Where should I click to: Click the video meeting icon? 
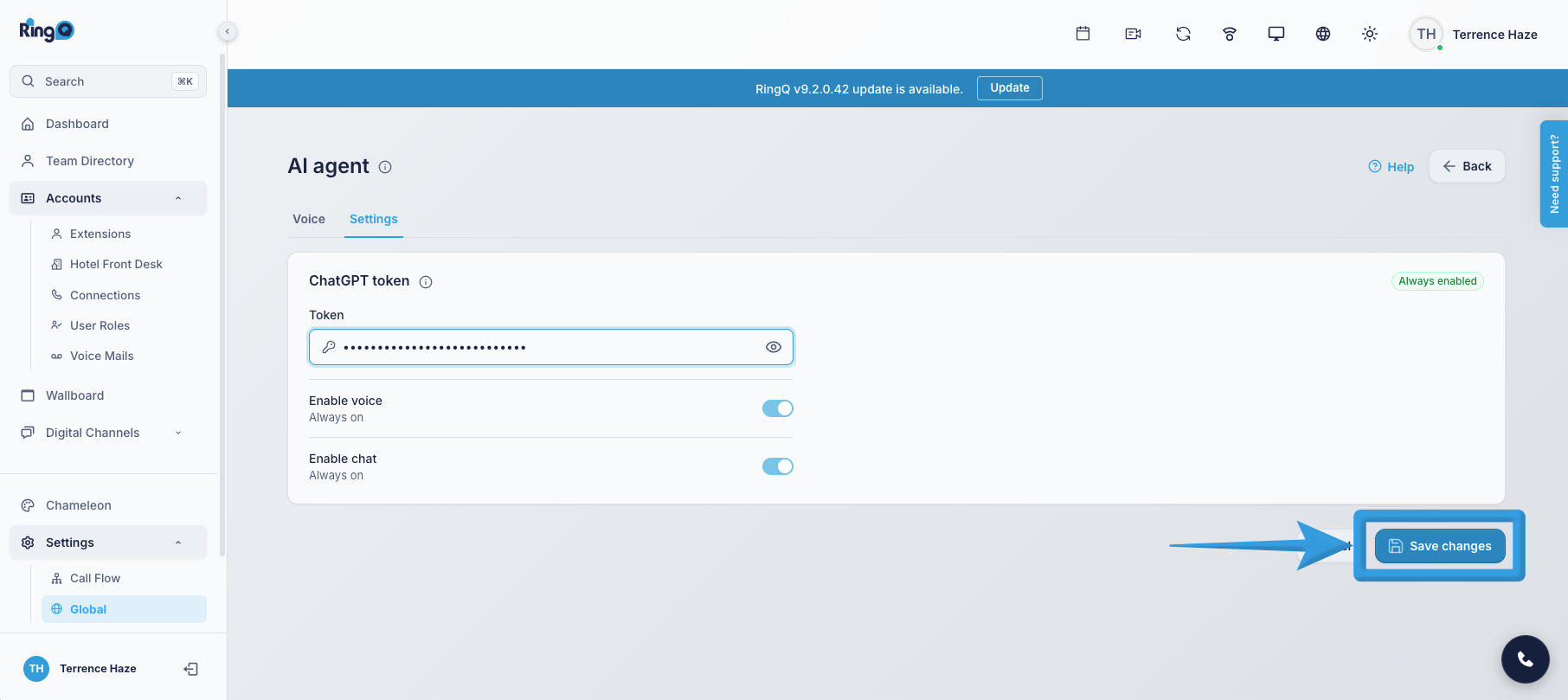pyautogui.click(x=1133, y=34)
